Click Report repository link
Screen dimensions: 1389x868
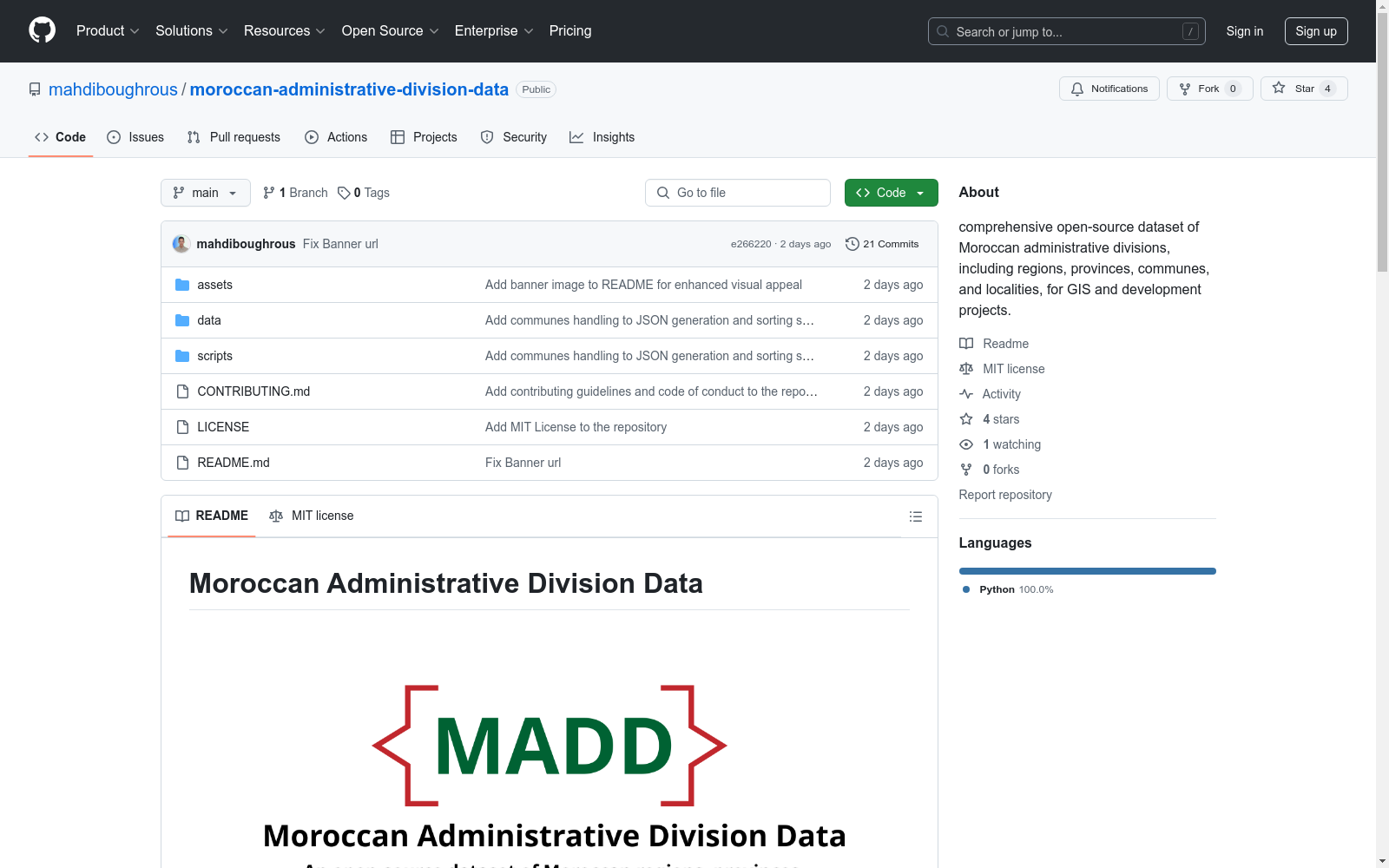point(1005,495)
